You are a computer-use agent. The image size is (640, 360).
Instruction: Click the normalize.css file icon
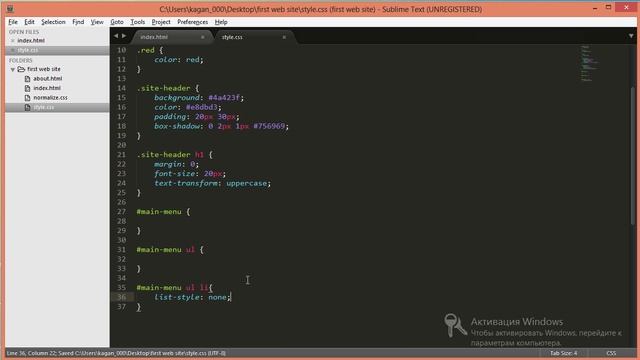coord(27,98)
